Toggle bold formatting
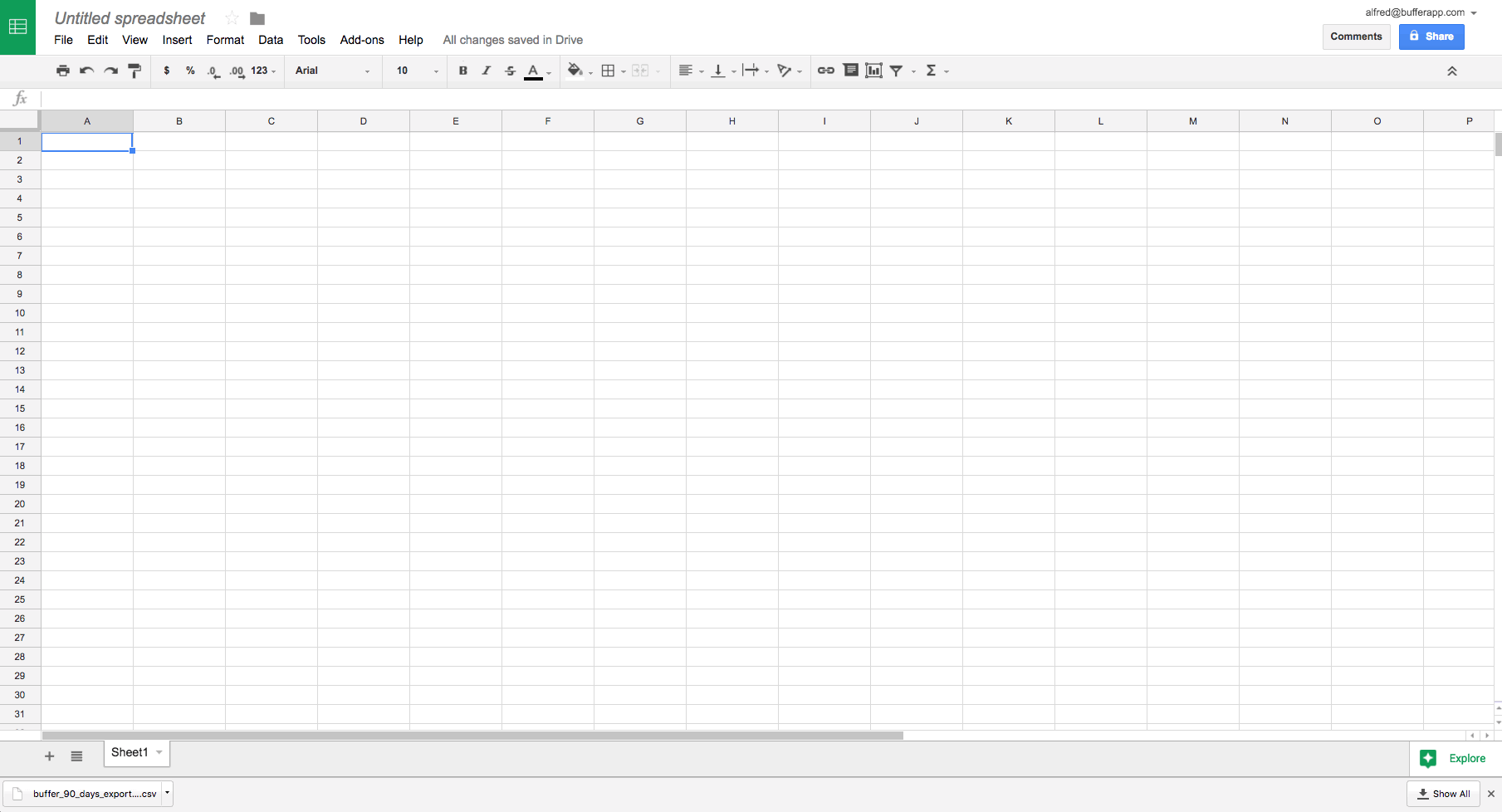1502x812 pixels. (462, 71)
